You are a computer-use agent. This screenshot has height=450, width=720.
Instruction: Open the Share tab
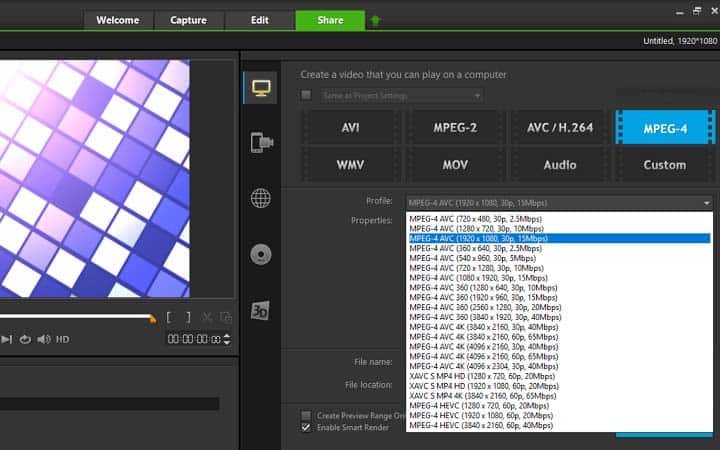click(330, 20)
